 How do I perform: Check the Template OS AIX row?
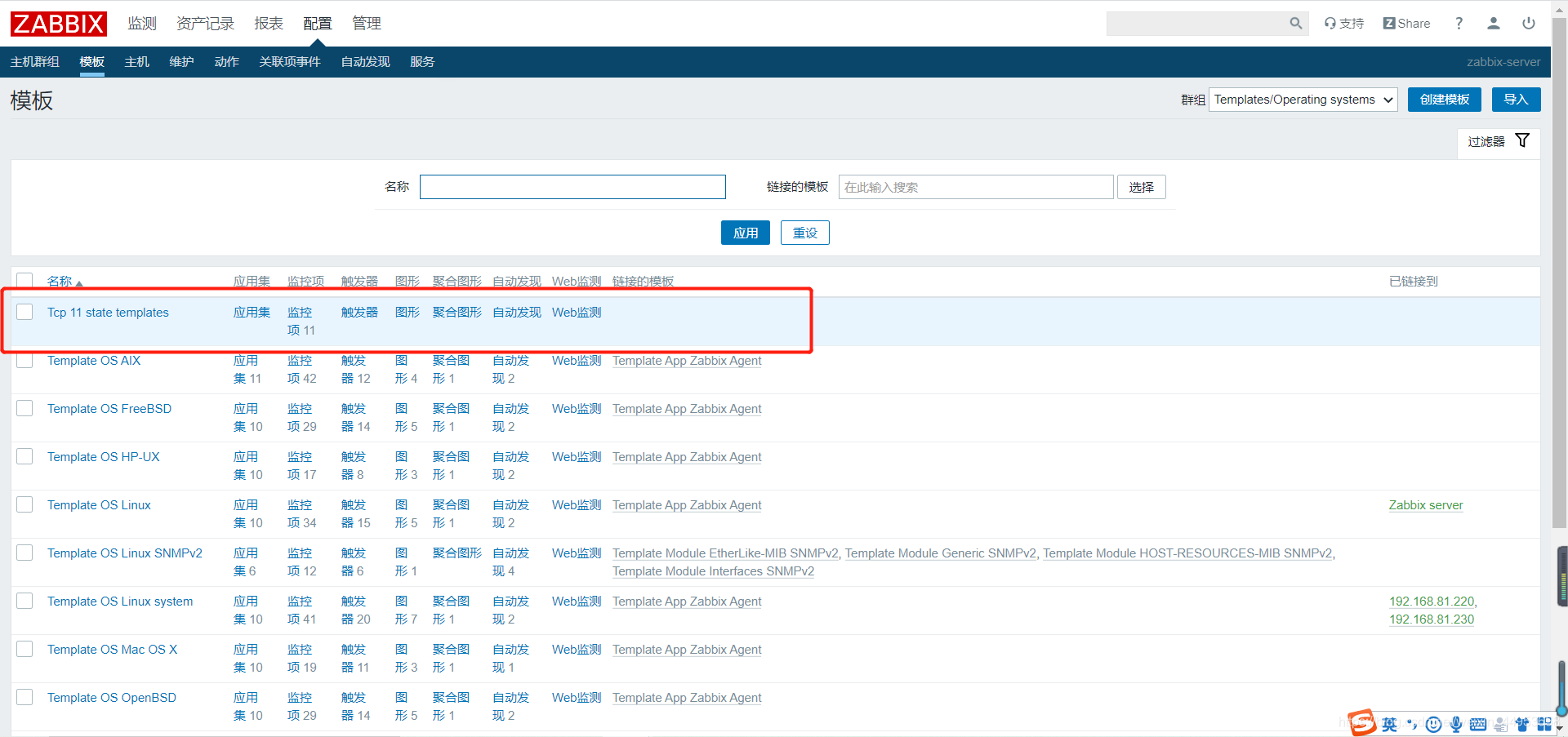pos(24,360)
